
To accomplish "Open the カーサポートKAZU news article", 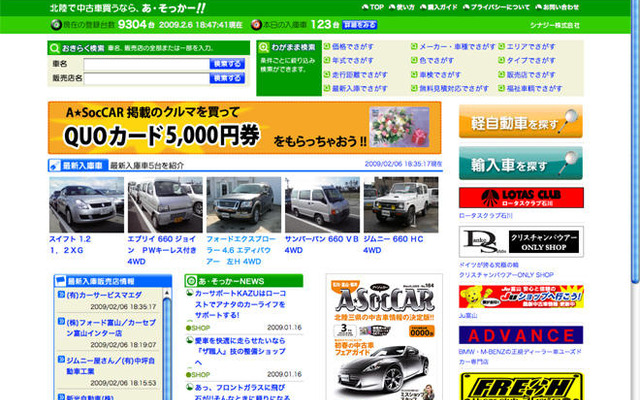I will point(240,304).
